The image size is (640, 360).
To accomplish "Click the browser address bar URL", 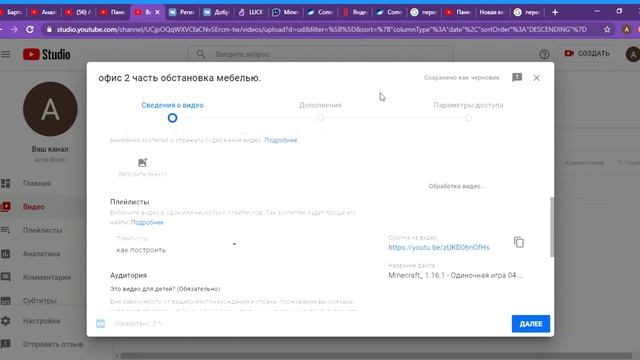I will pyautogui.click(x=321, y=29).
